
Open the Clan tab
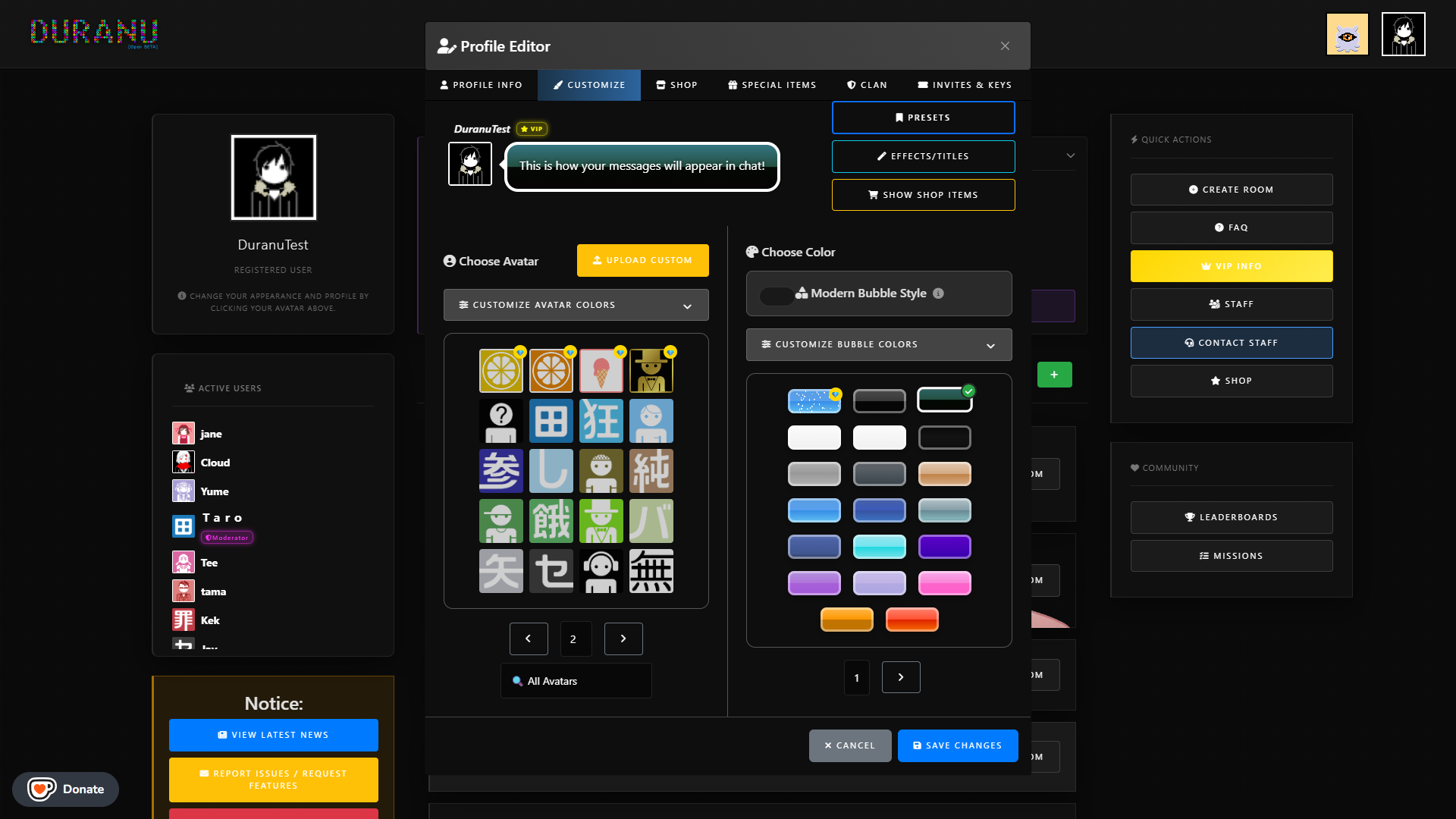coord(867,85)
